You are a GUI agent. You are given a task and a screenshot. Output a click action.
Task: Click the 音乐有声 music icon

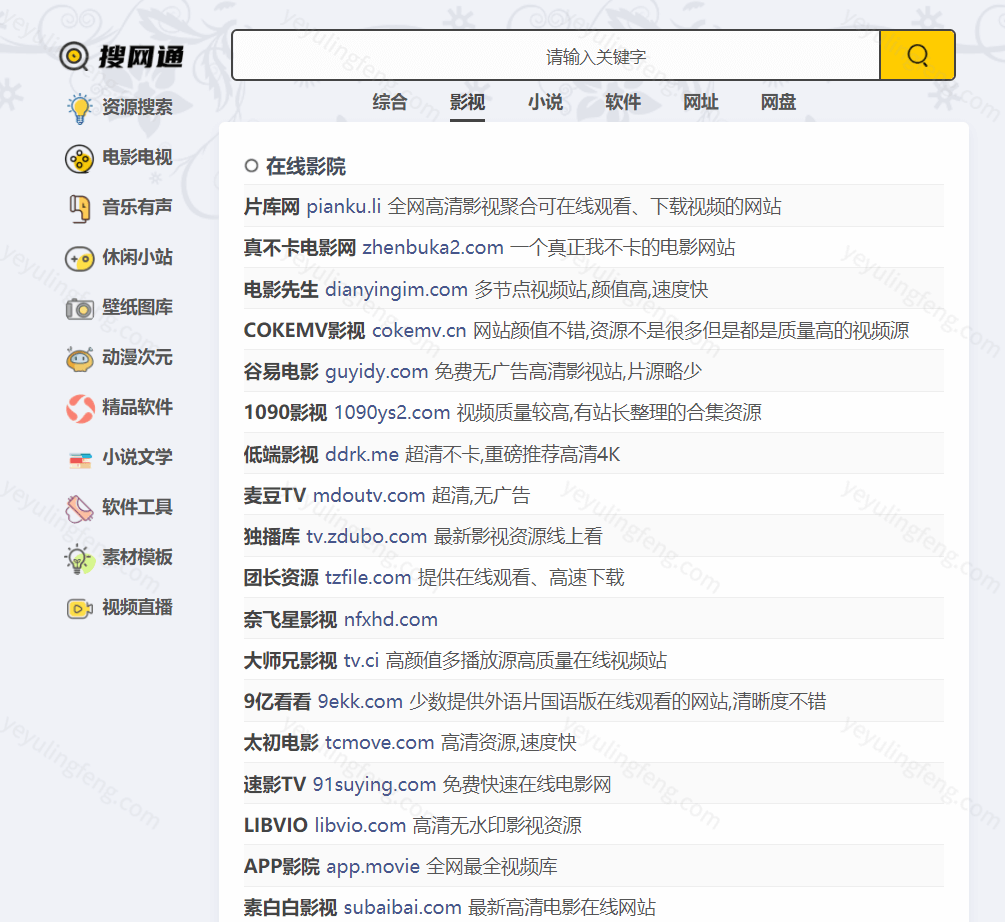click(79, 209)
